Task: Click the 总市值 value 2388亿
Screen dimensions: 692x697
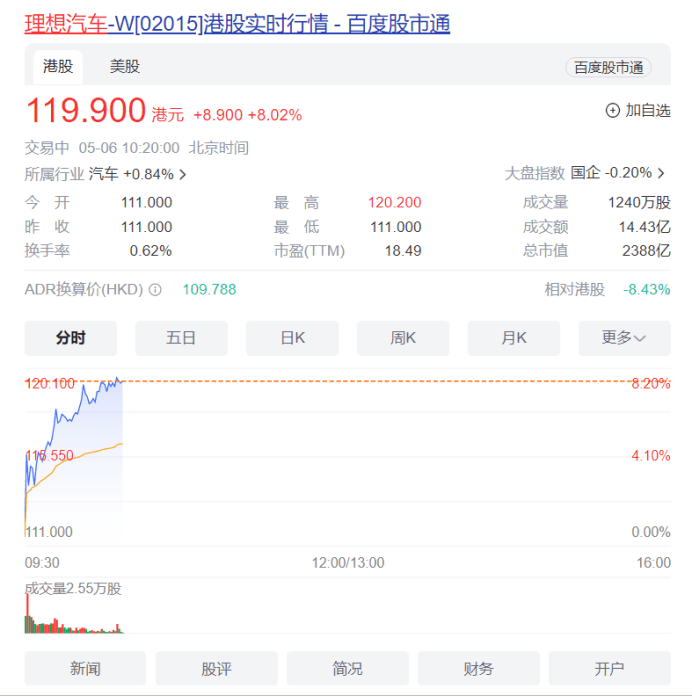Action: pos(646,251)
